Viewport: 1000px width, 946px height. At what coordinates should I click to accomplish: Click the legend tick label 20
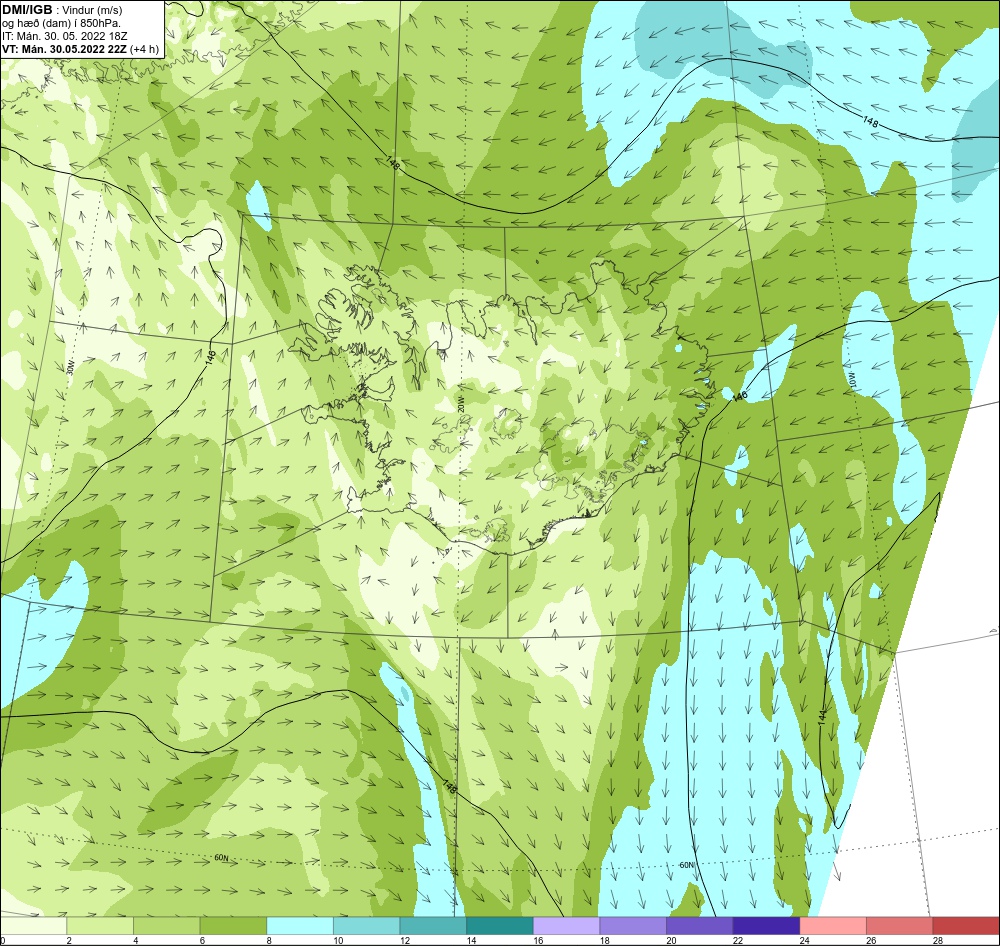(671, 940)
